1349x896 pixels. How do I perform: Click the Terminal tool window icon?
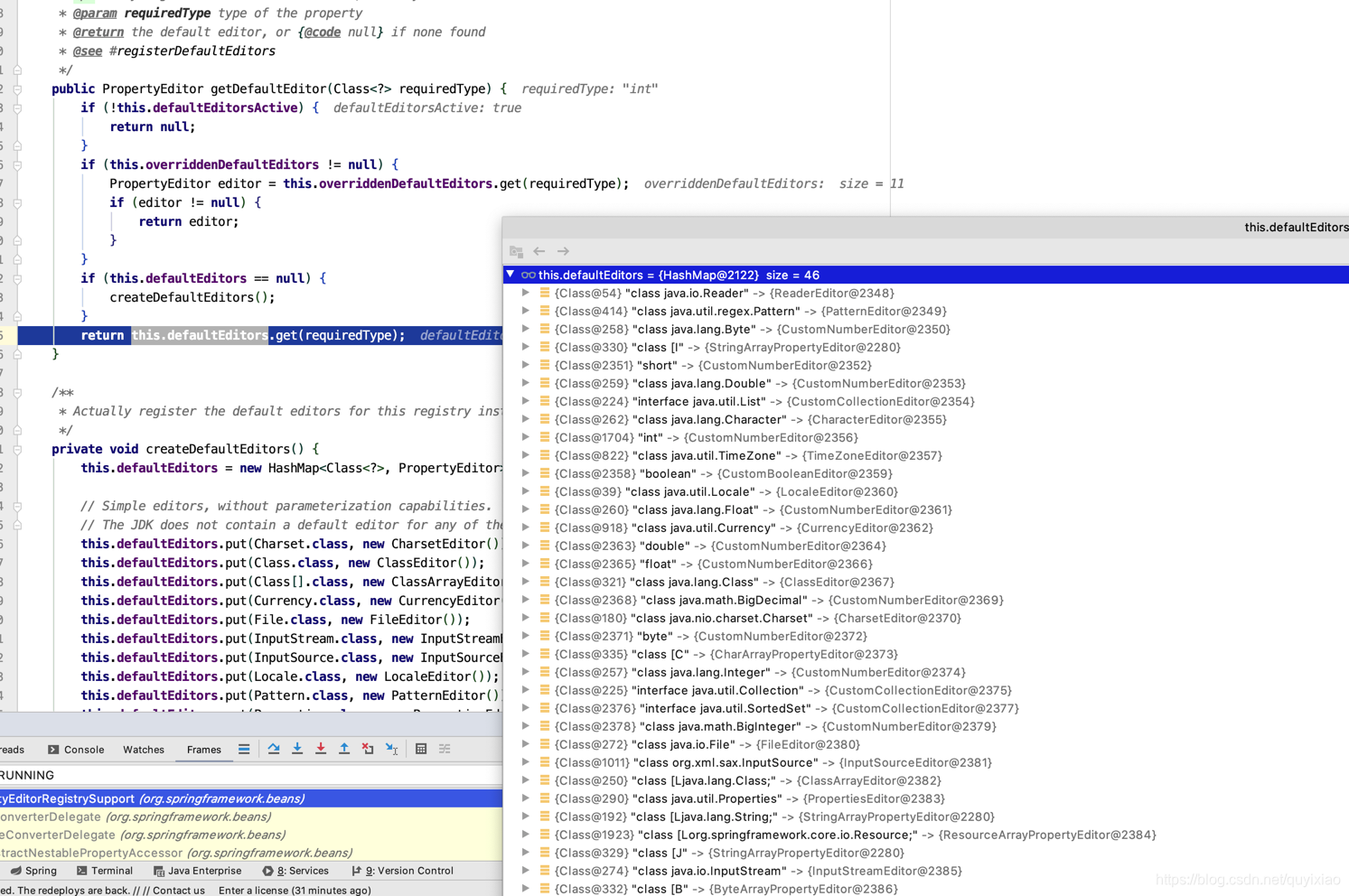tap(82, 871)
